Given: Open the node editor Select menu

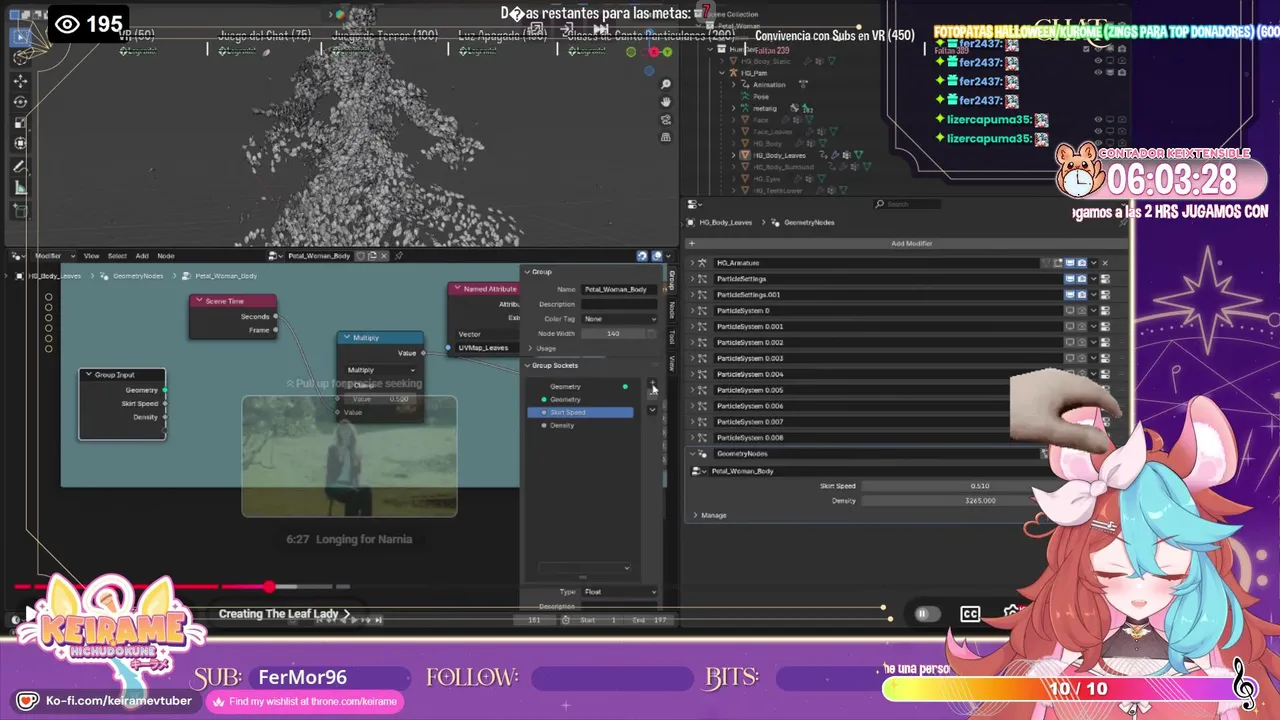Looking at the screenshot, I should coord(117,256).
